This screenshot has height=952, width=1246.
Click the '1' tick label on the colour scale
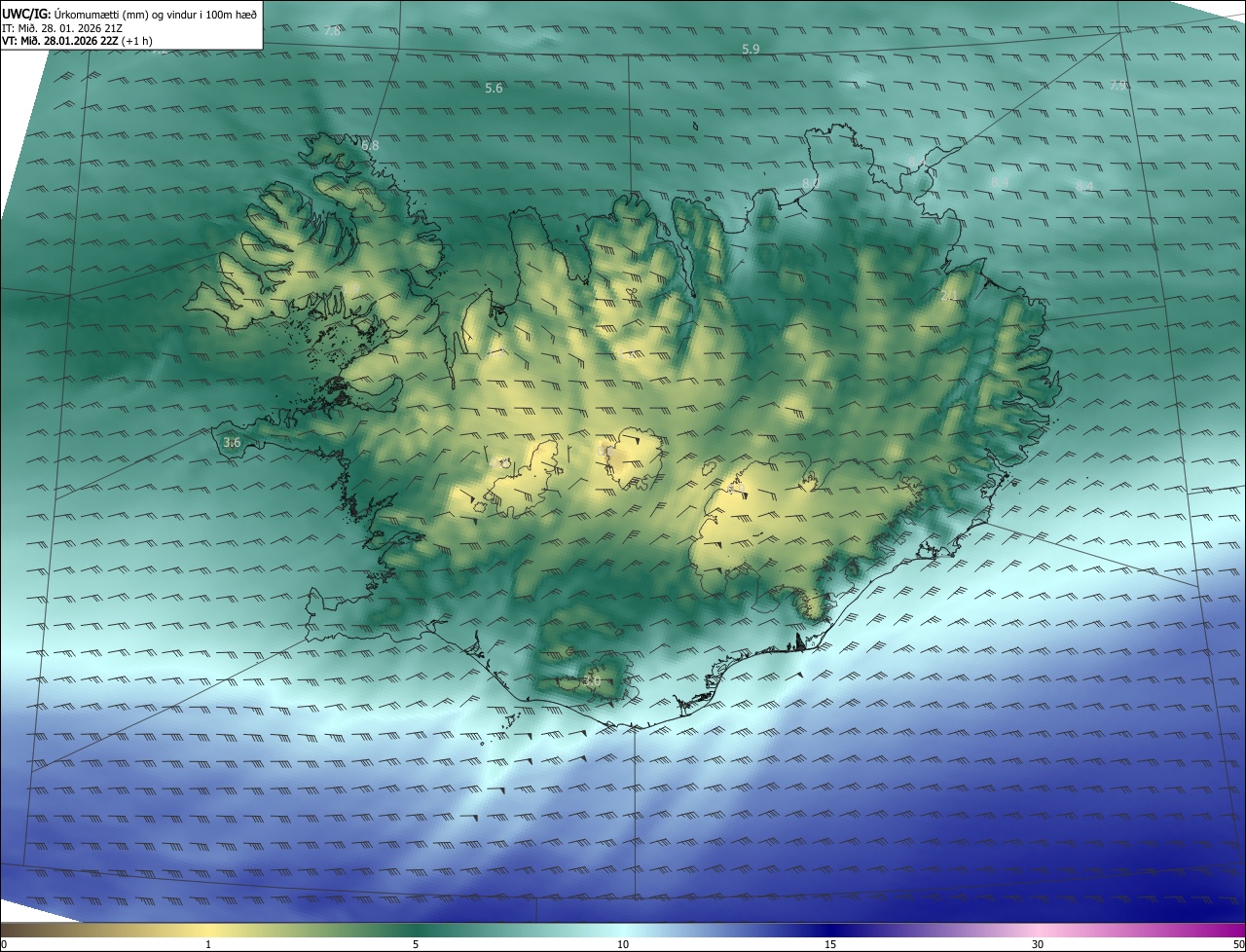(208, 944)
